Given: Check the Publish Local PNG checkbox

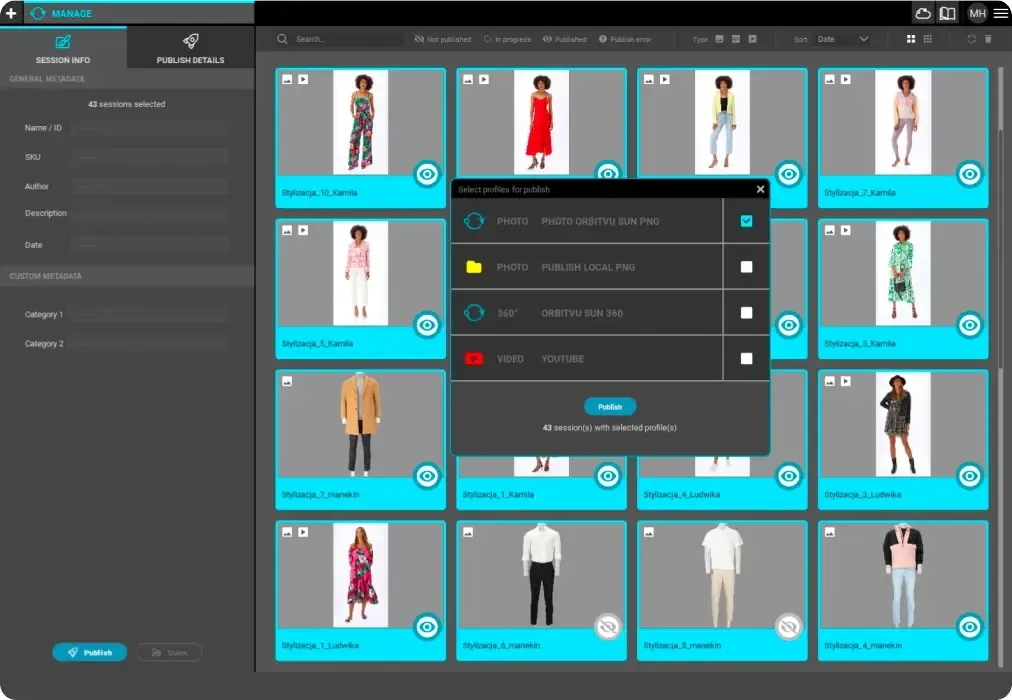Looking at the screenshot, I should click(746, 267).
